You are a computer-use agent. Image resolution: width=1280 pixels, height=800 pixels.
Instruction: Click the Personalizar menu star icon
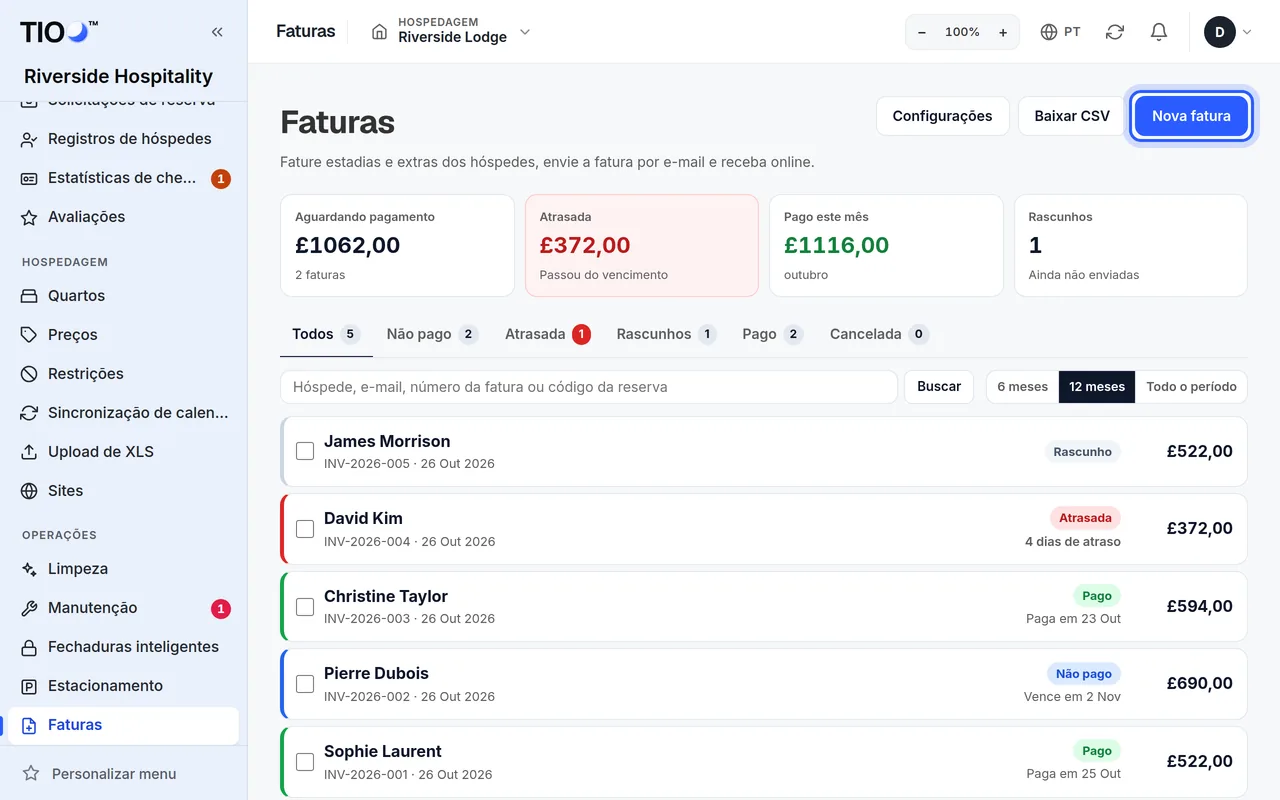point(31,774)
